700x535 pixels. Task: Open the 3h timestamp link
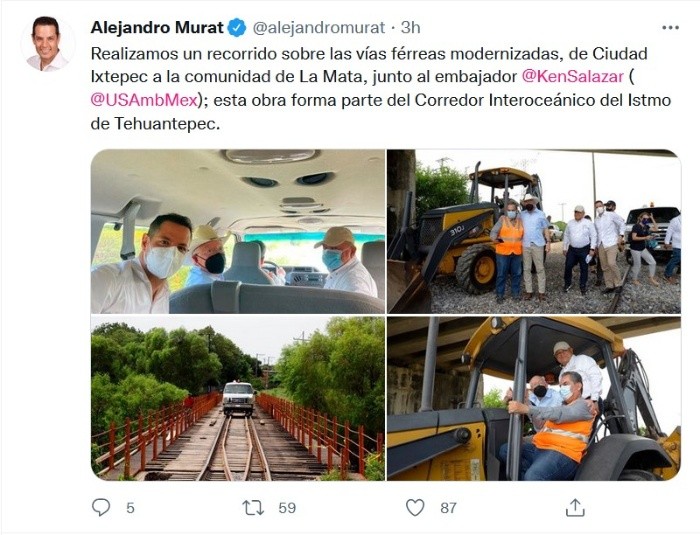[x=410, y=28]
